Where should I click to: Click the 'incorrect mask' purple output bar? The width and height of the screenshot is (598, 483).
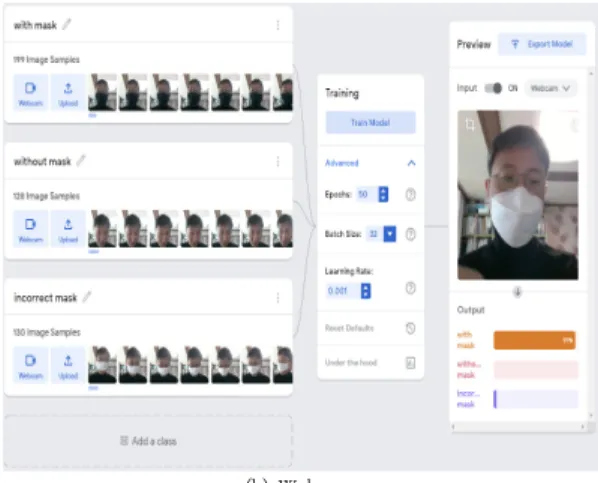click(536, 399)
